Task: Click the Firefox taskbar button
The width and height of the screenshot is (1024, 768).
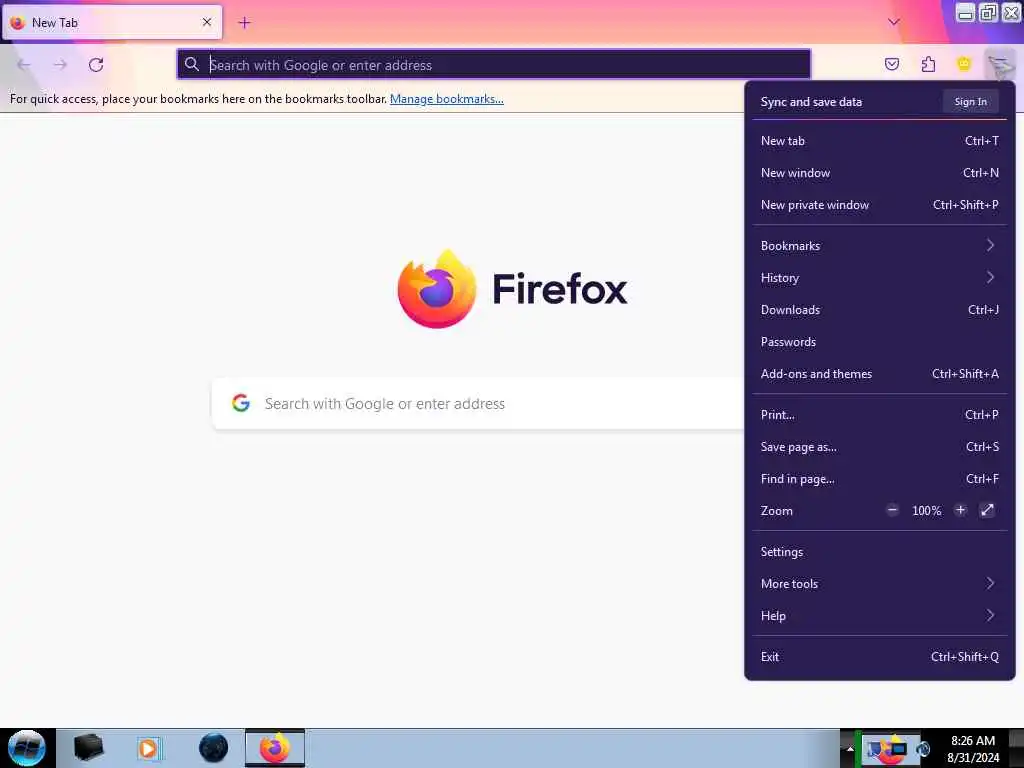Action: (x=275, y=748)
